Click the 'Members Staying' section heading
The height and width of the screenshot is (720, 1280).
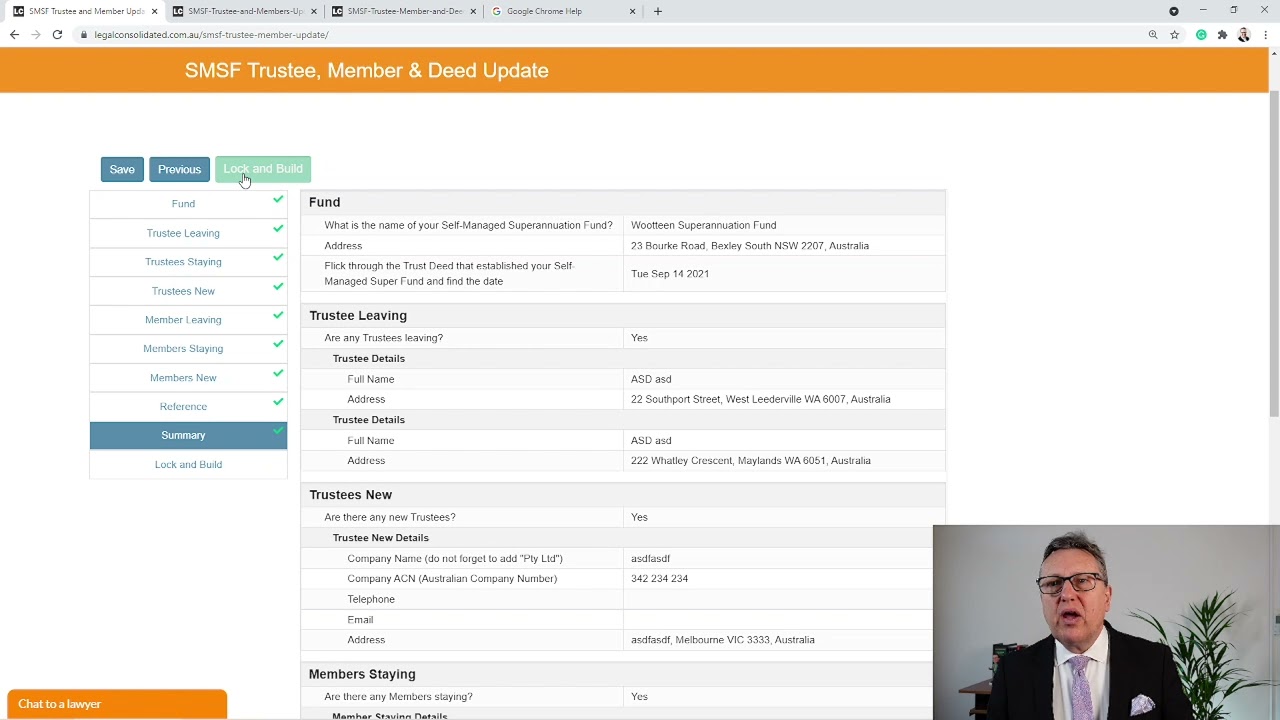pyautogui.click(x=362, y=674)
